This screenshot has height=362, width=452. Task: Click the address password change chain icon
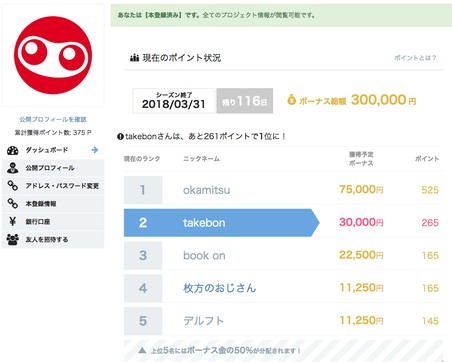[13, 186]
